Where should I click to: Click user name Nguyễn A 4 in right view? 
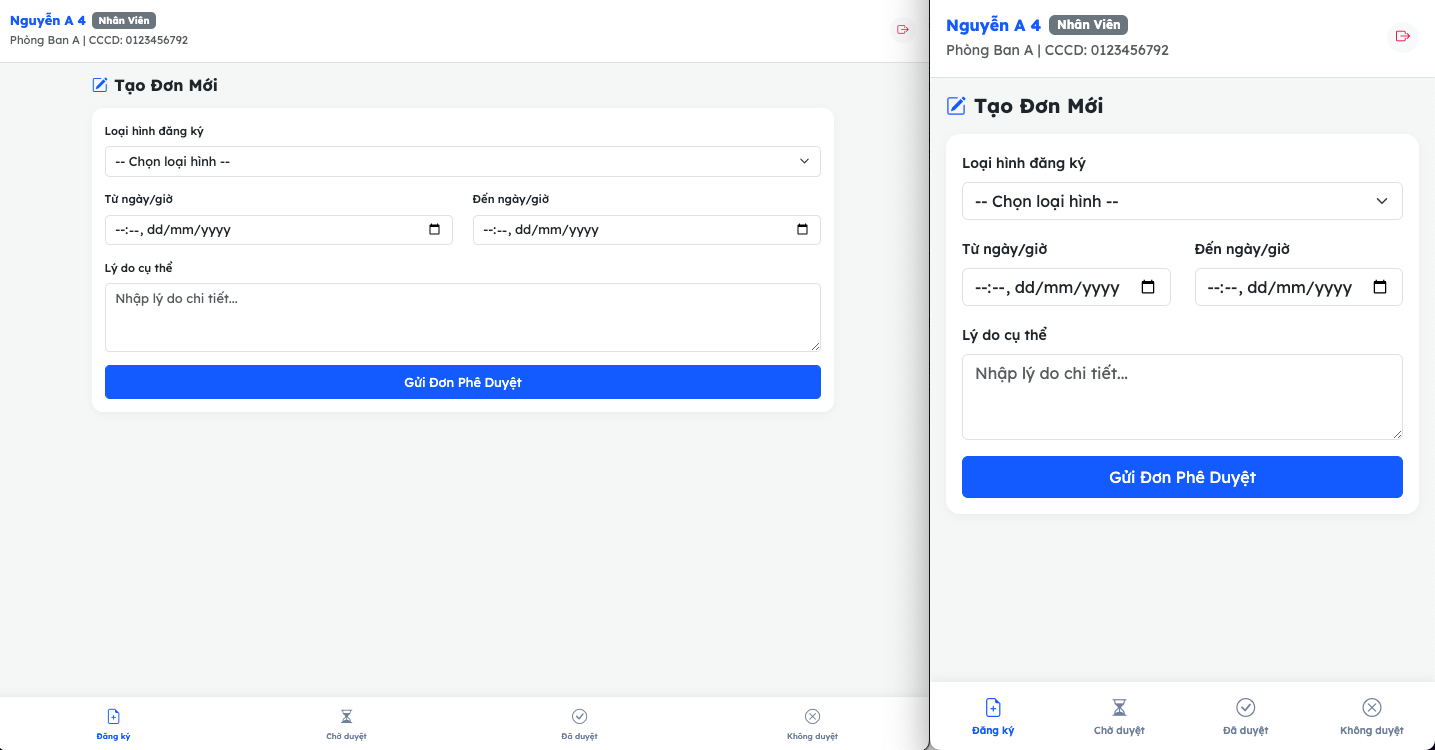pos(993,25)
